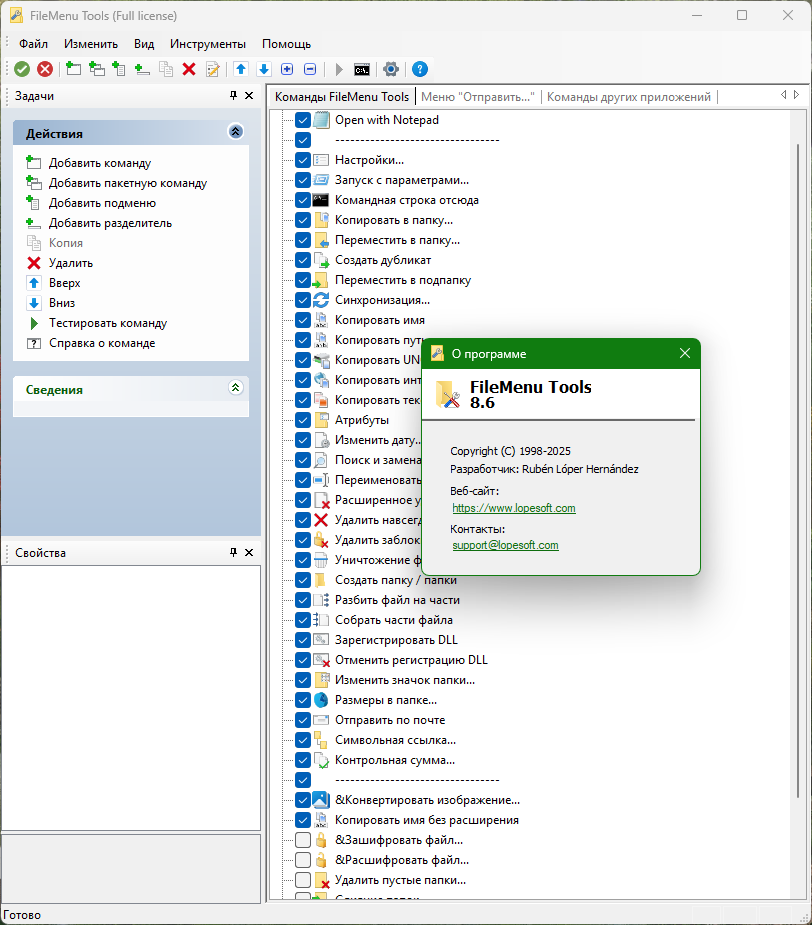Switch to Команды других приложений tab
Image resolution: width=812 pixels, height=925 pixels.
[x=628, y=97]
